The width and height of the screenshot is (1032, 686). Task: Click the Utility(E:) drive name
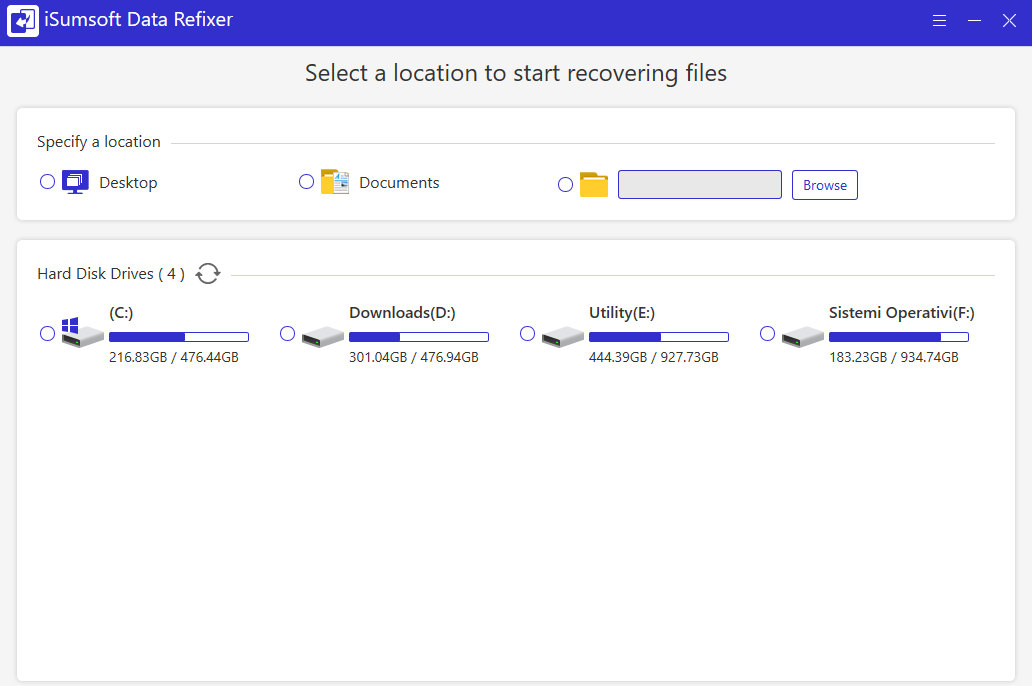pos(622,313)
